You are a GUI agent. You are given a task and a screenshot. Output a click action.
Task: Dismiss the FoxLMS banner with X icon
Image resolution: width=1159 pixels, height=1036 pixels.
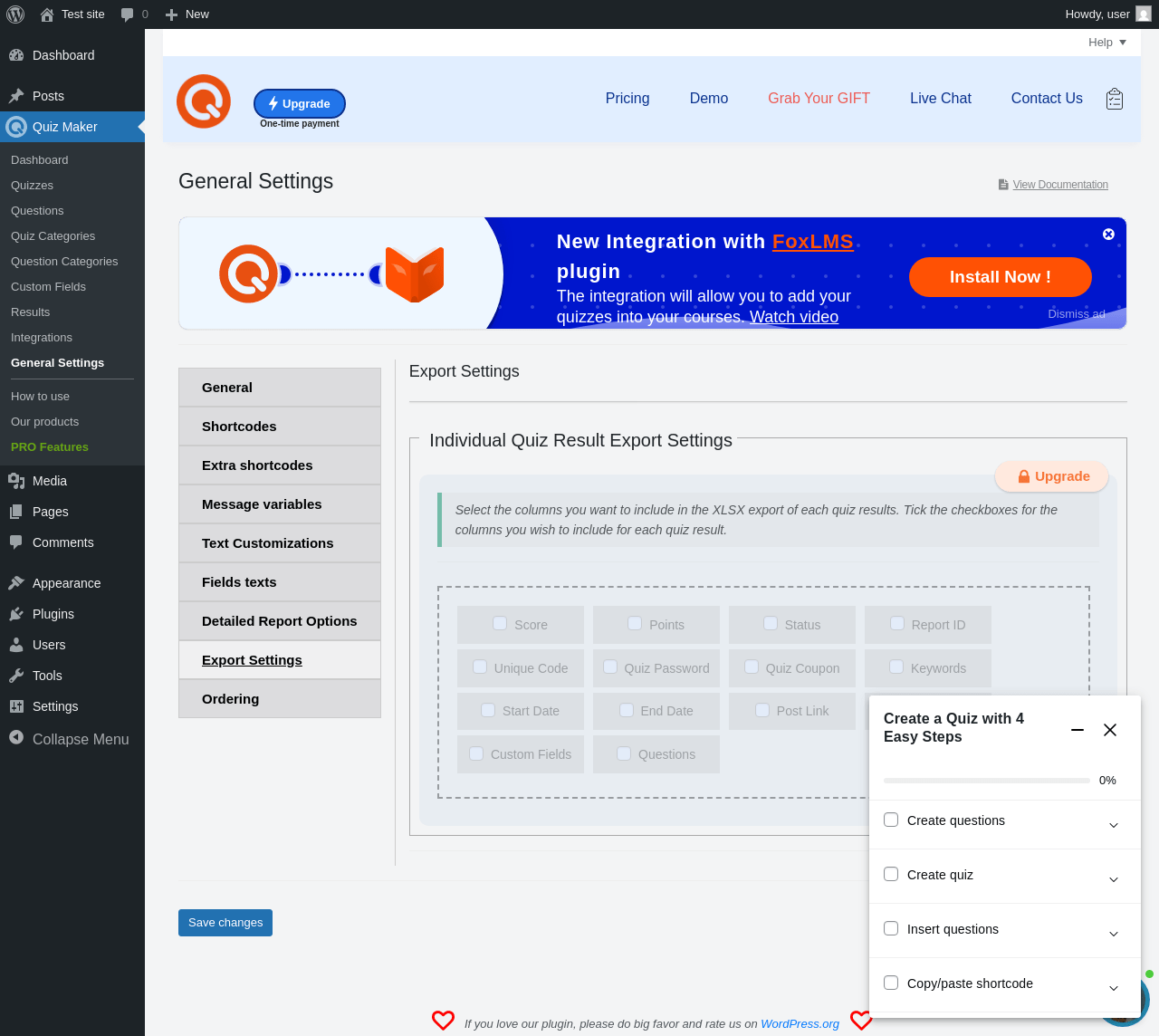tap(1108, 234)
